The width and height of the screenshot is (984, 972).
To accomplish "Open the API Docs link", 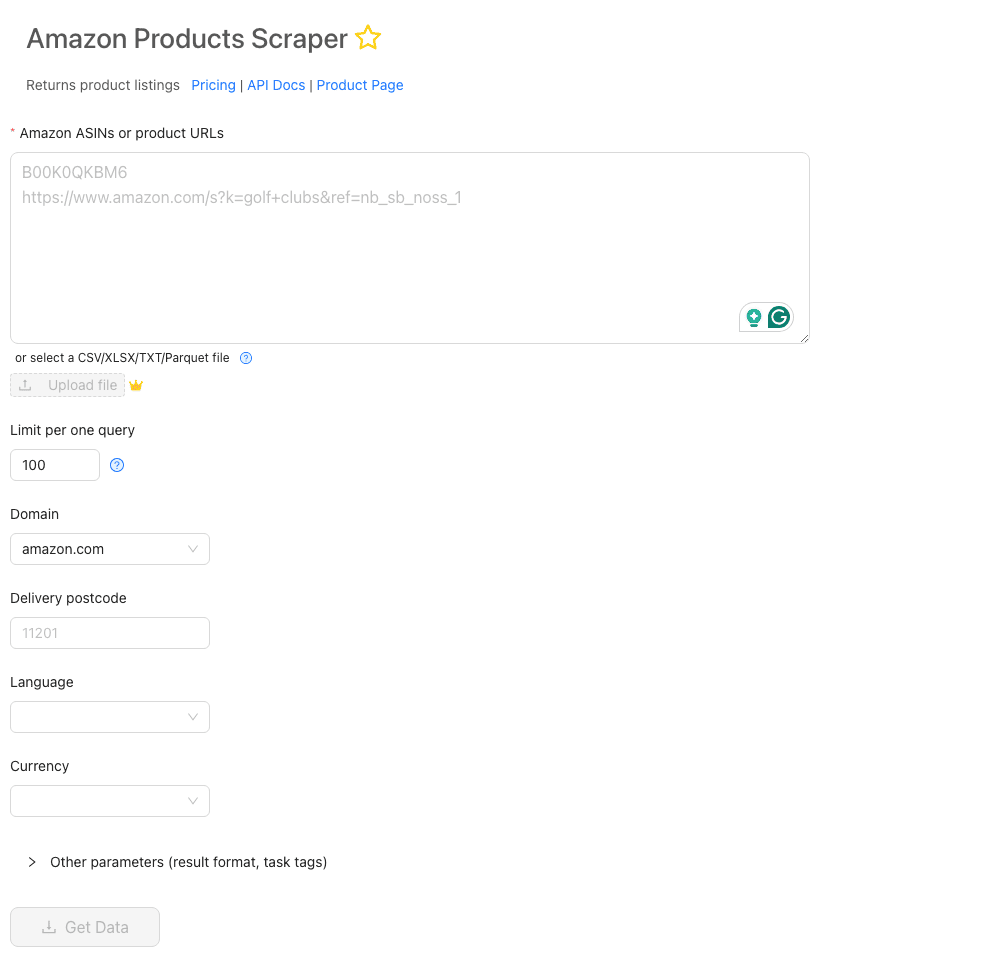I will click(x=276, y=85).
